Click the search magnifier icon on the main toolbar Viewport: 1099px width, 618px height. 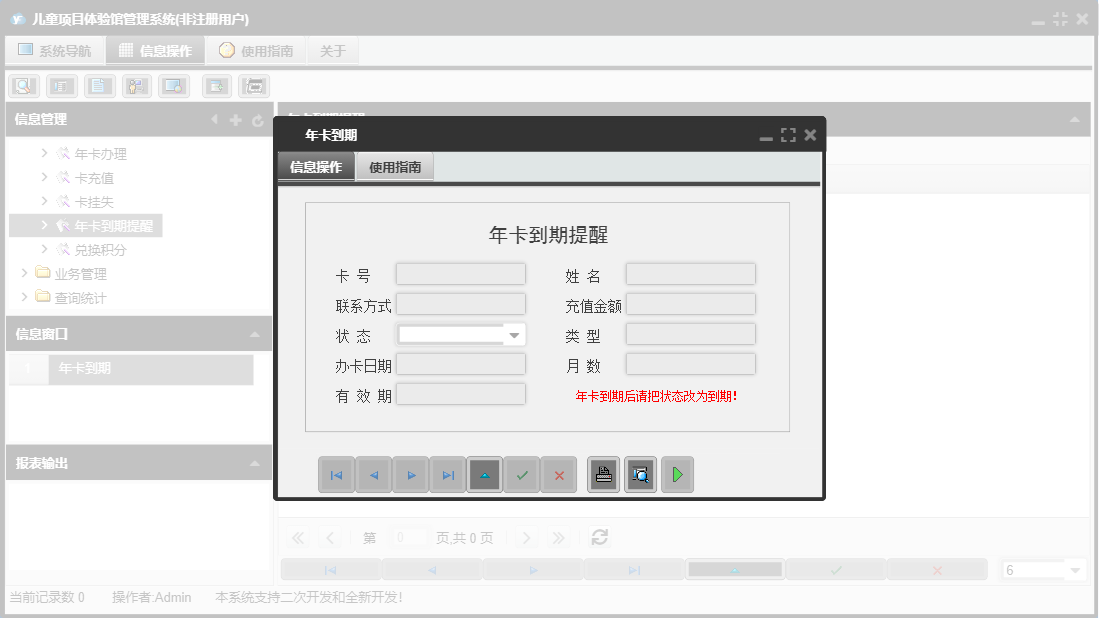(22, 85)
